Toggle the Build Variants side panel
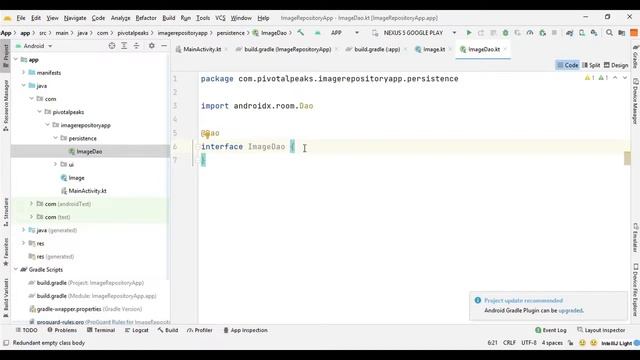Screen dimensions: 640x360 click(x=5, y=298)
